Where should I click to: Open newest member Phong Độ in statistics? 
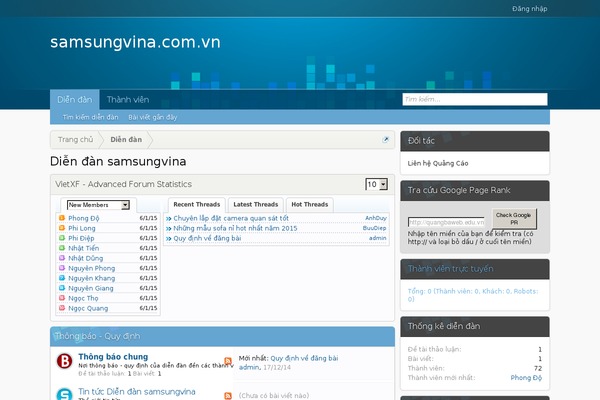526,377
